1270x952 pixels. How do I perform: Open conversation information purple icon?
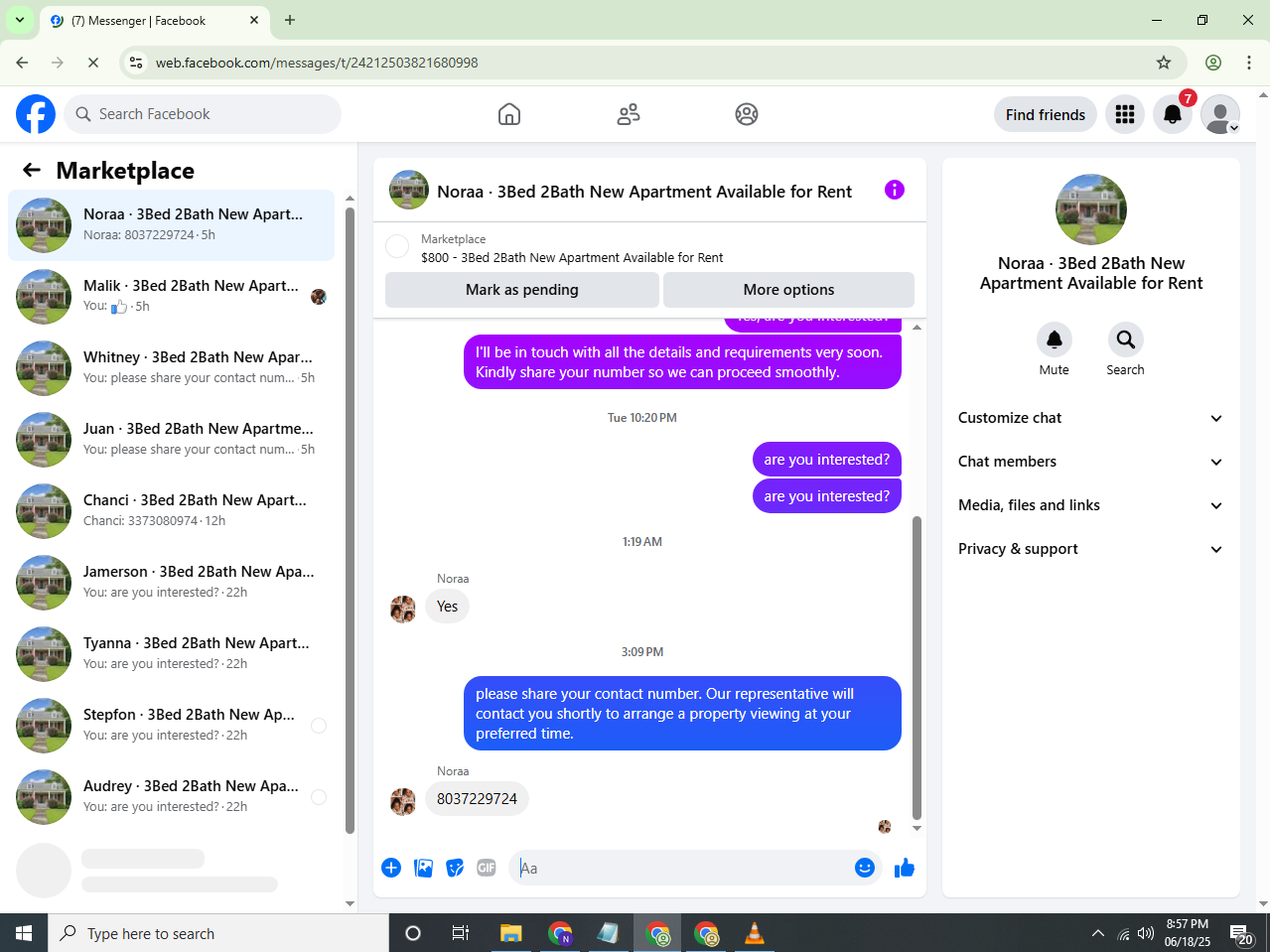click(x=895, y=190)
